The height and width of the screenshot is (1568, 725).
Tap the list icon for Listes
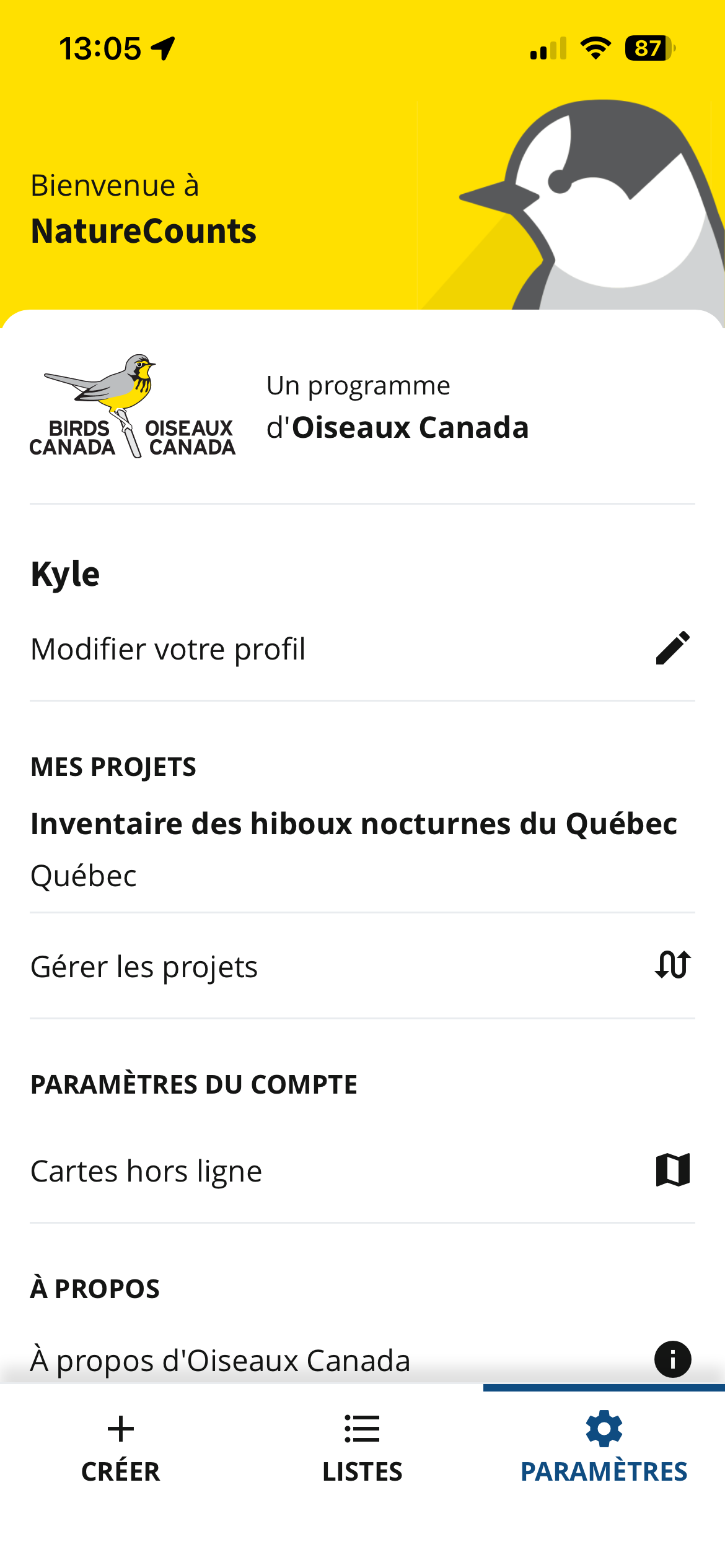[362, 1429]
